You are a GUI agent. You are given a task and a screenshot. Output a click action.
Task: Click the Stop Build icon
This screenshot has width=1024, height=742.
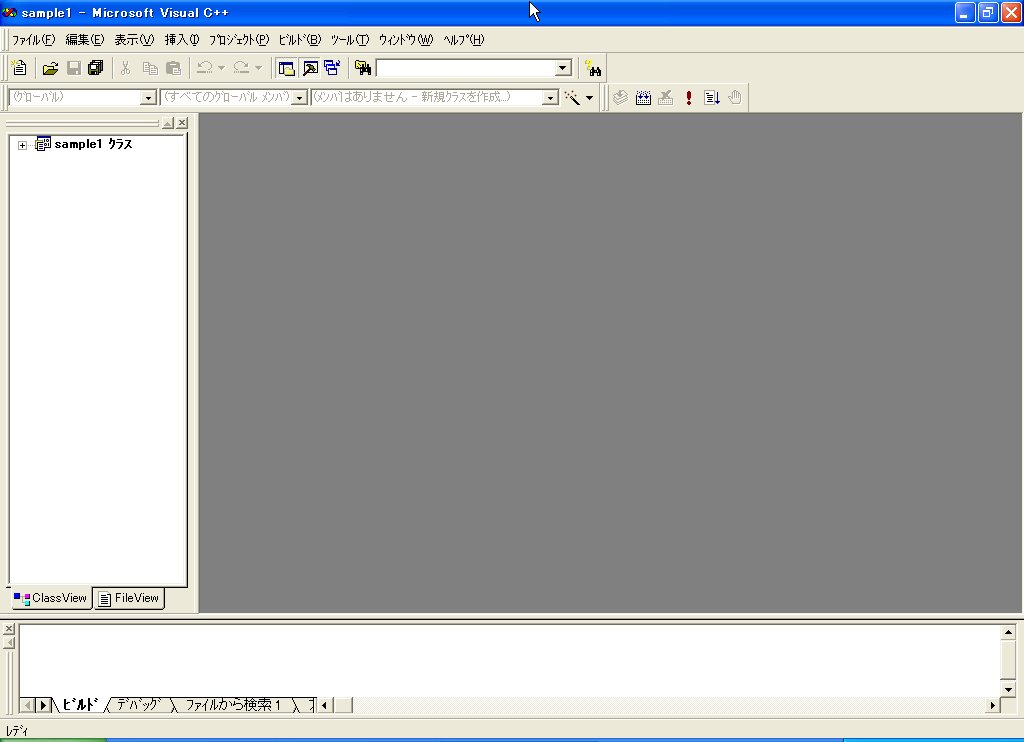pyautogui.click(x=665, y=97)
